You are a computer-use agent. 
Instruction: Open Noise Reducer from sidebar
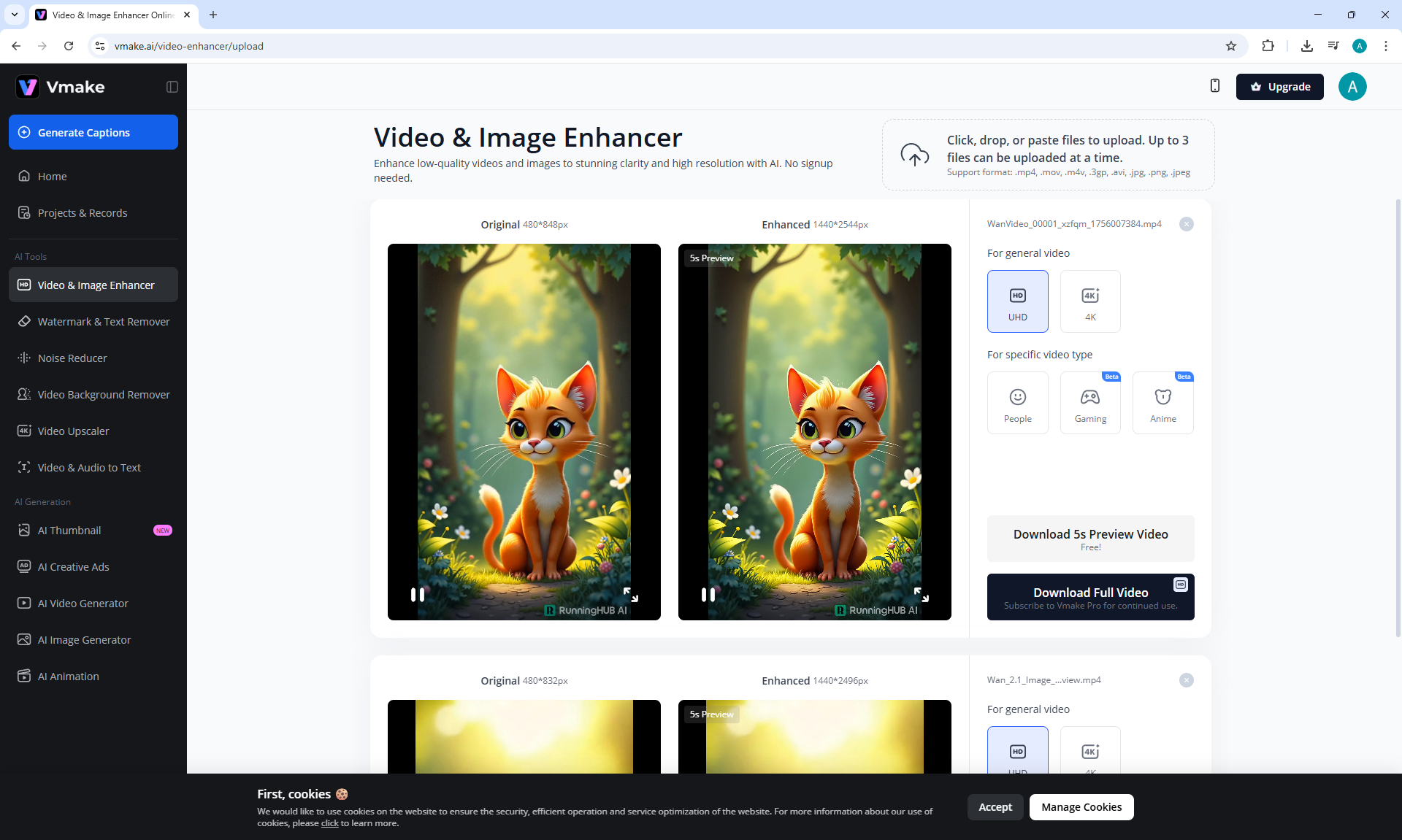click(x=72, y=358)
